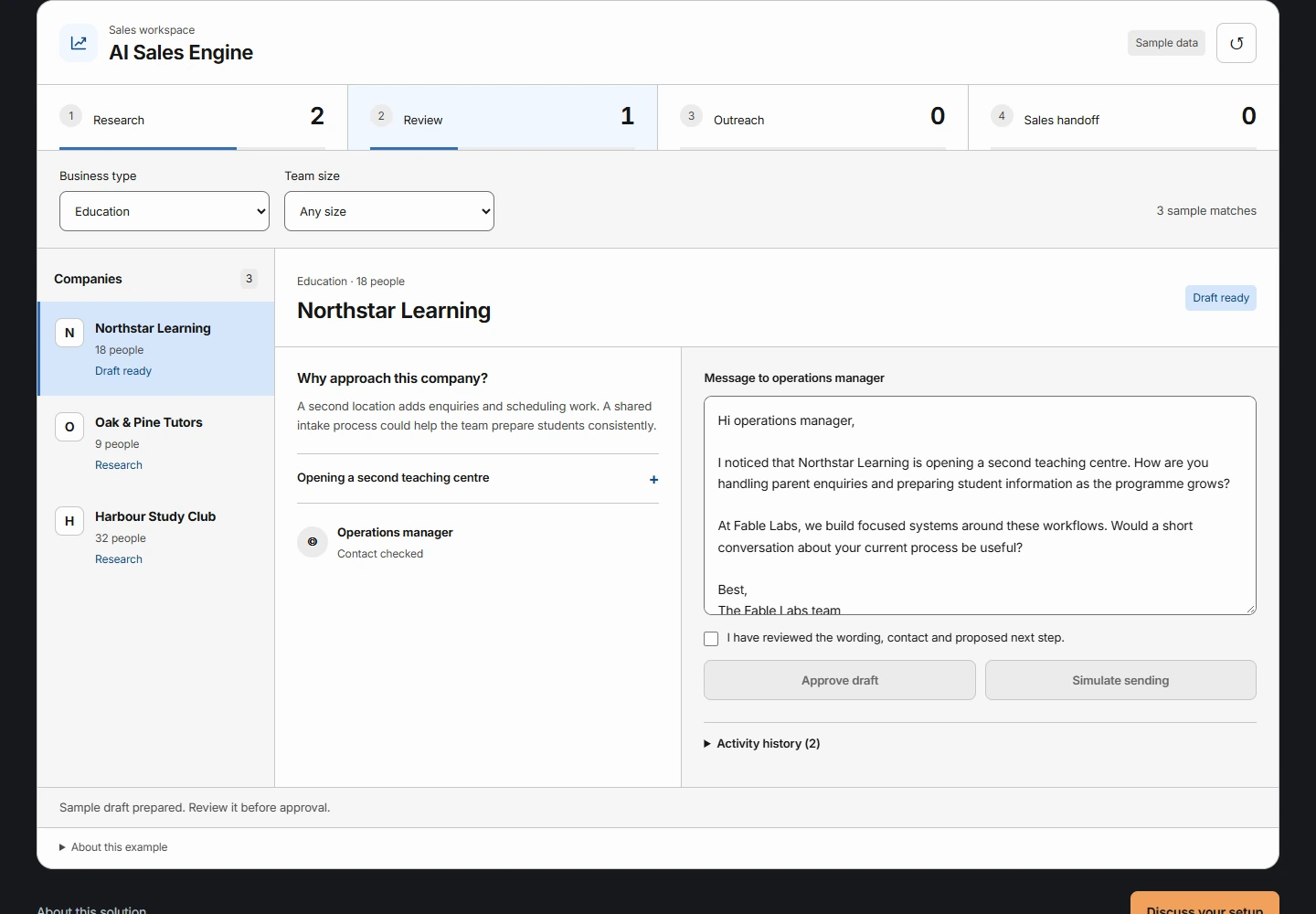The height and width of the screenshot is (914, 1316).
Task: Click the Operations manager contact icon
Action: coord(313,542)
